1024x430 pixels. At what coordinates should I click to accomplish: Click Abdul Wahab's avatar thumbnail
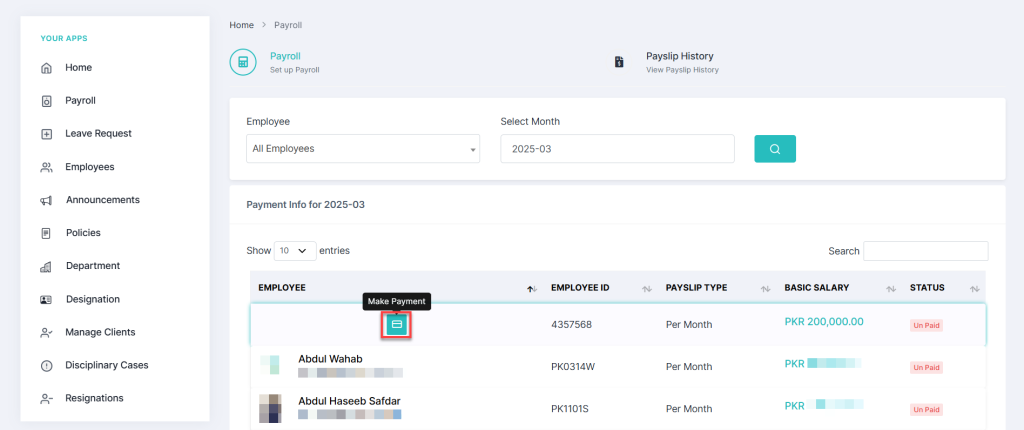(x=270, y=365)
